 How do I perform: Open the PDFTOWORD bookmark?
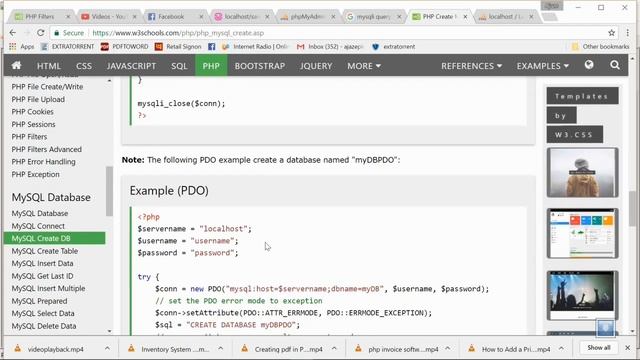click(124, 47)
